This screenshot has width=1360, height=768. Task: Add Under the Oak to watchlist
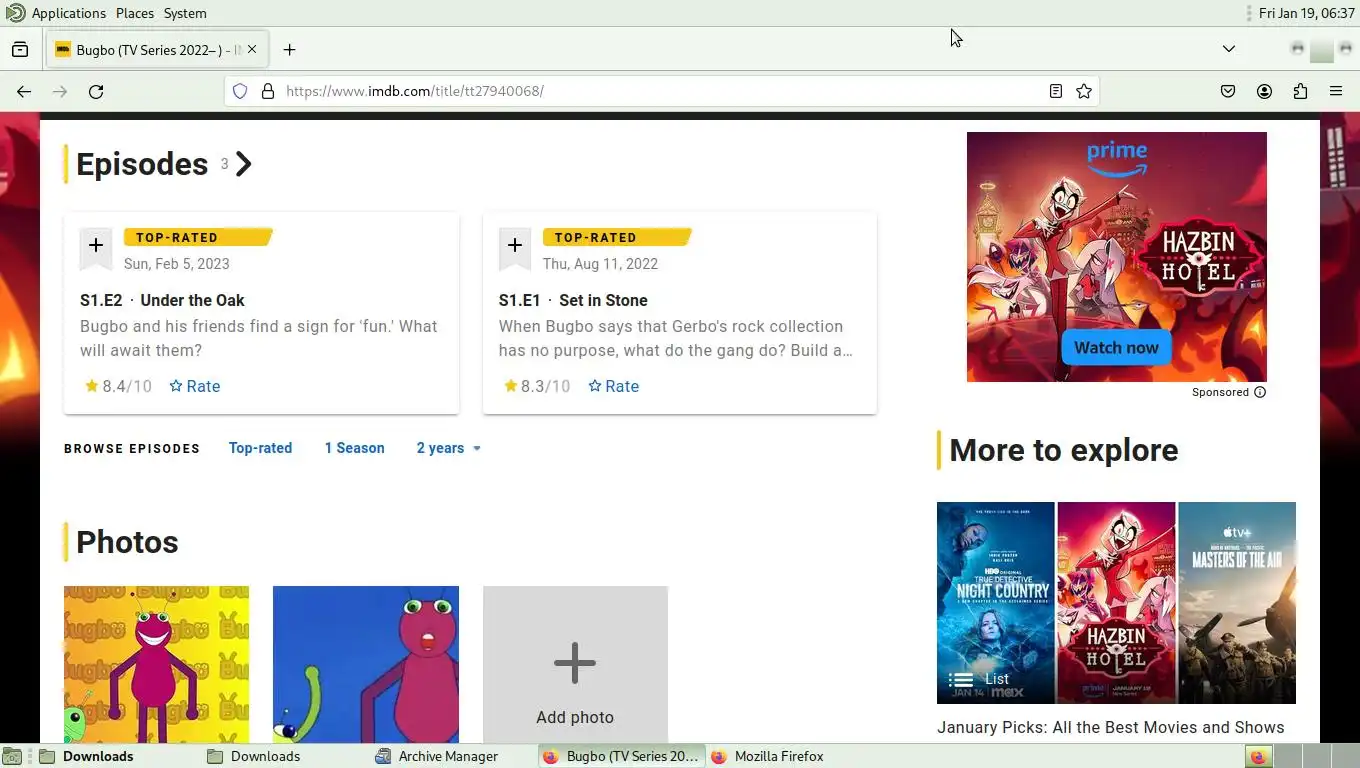point(96,247)
